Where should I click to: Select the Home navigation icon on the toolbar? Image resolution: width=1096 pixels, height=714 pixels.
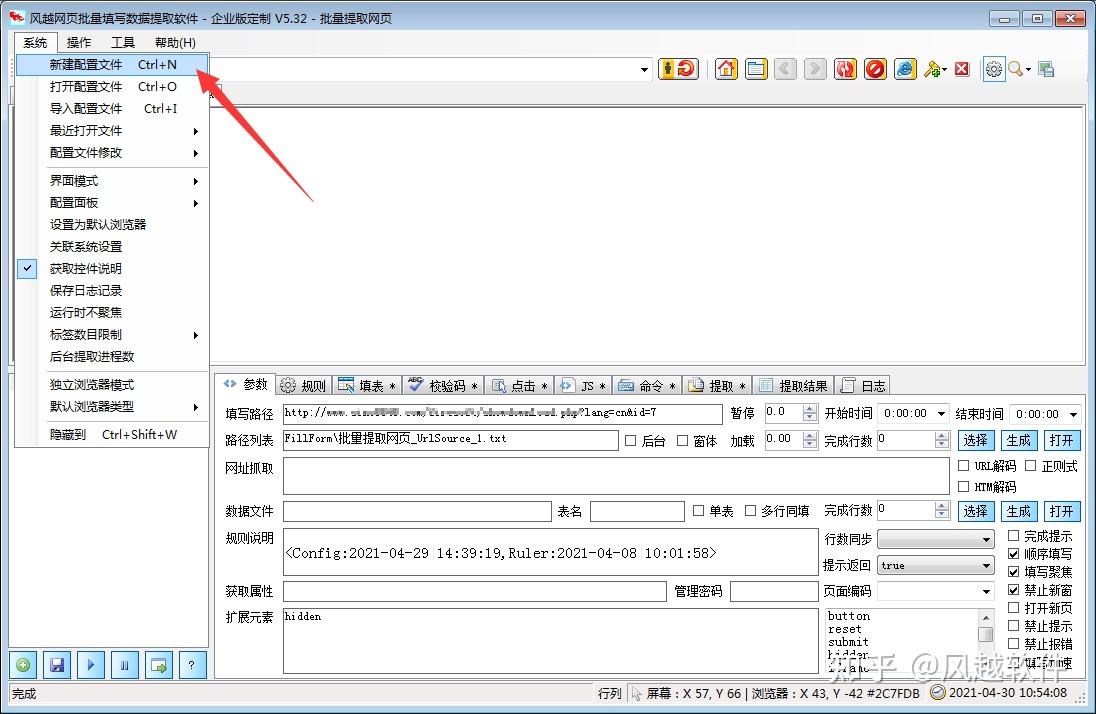click(x=728, y=69)
